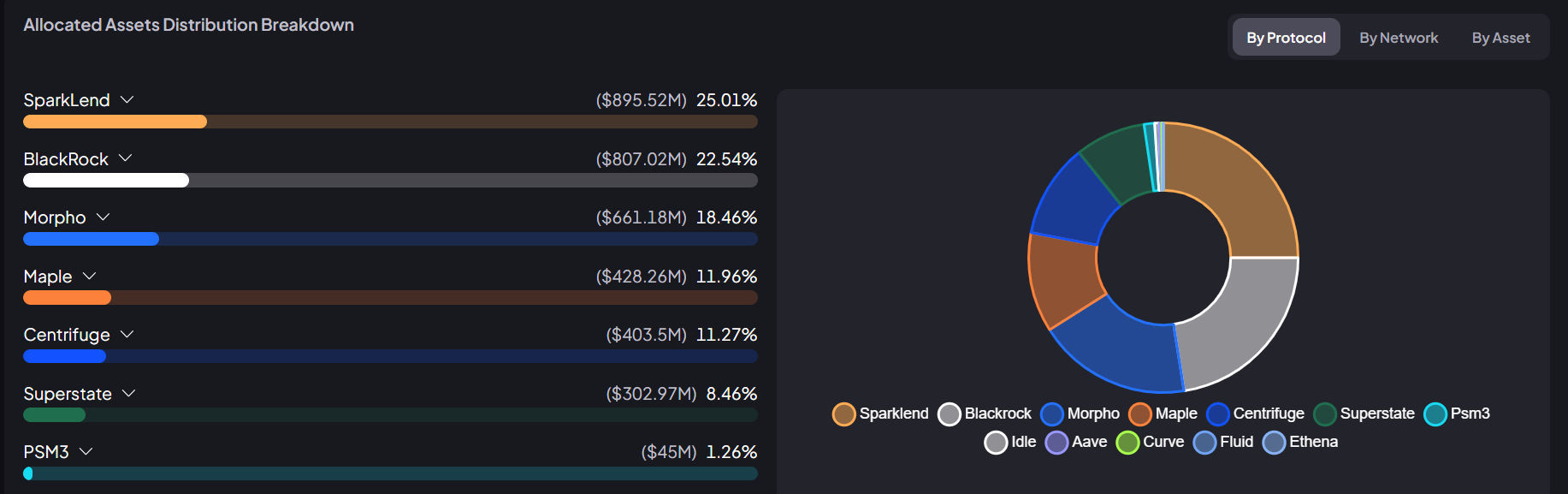
Task: Click the SparkLend protocol name
Action: click(x=67, y=100)
